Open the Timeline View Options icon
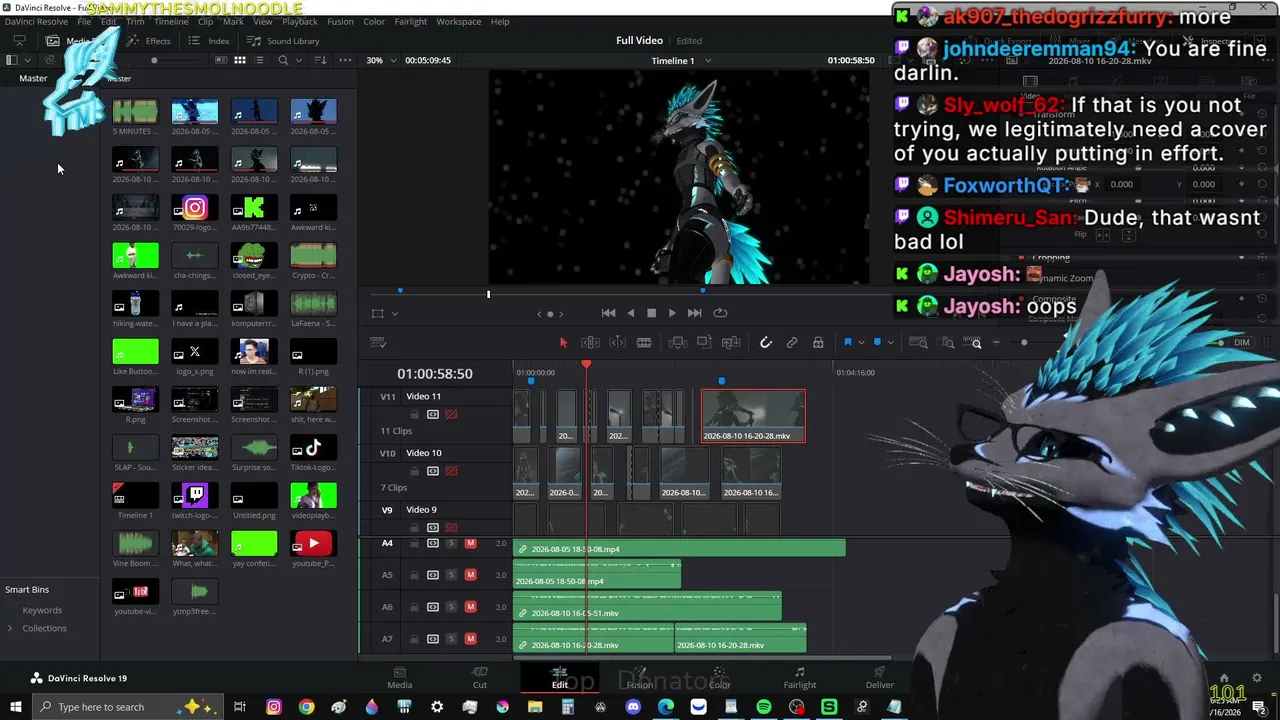This screenshot has width=1280, height=720. point(378,342)
